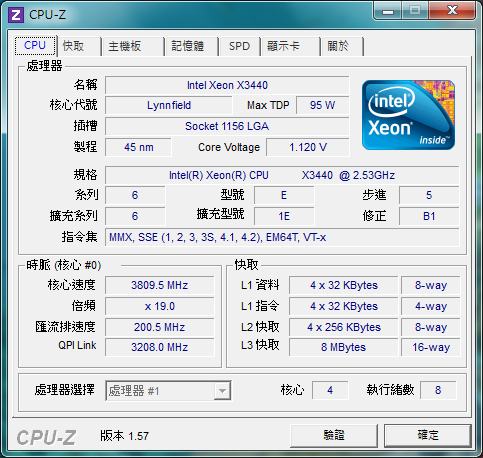
Task: Click the 修正 value B1
Action: (x=429, y=216)
